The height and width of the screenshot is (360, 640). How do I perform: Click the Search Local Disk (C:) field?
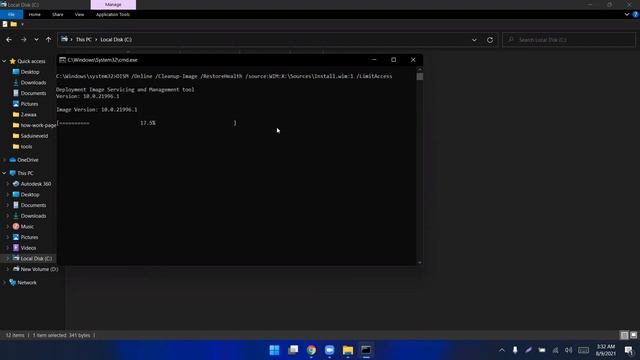(x=569, y=40)
